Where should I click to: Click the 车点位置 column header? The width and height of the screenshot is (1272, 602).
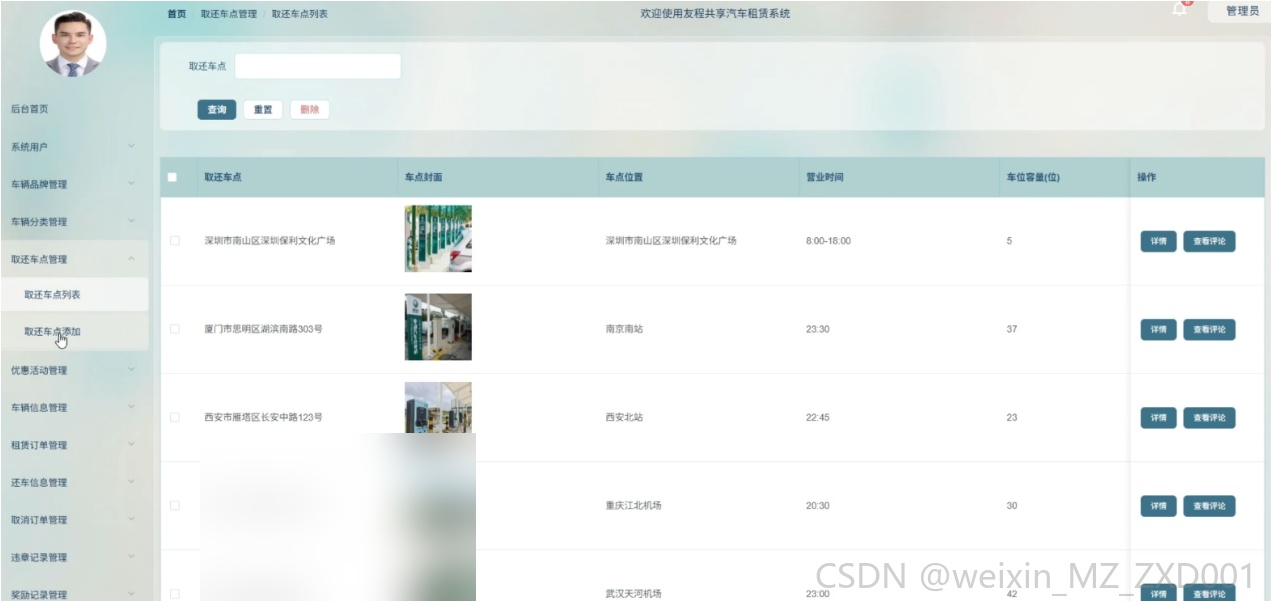tap(624, 177)
